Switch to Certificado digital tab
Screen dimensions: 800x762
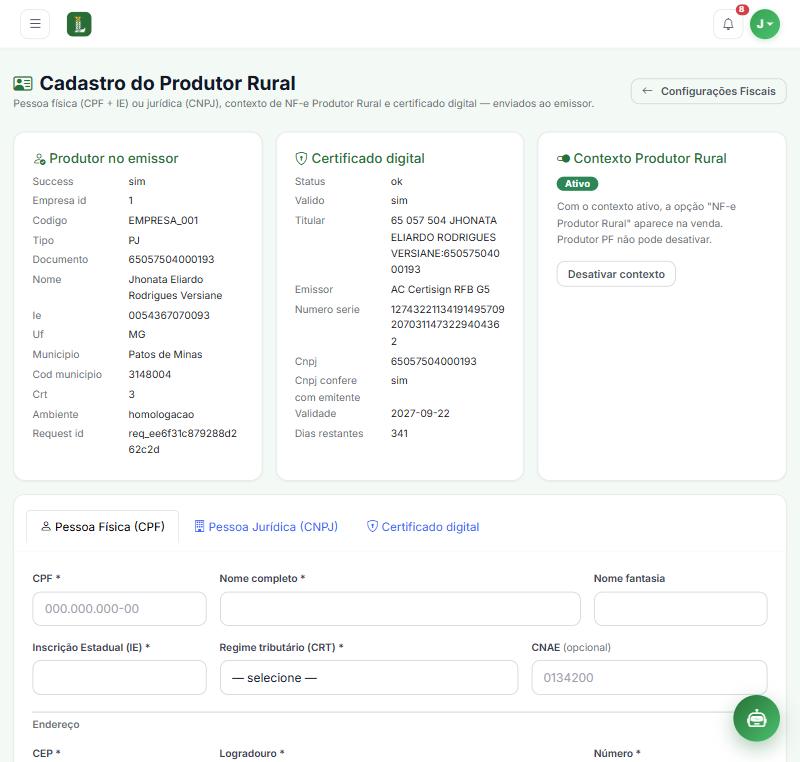click(423, 527)
